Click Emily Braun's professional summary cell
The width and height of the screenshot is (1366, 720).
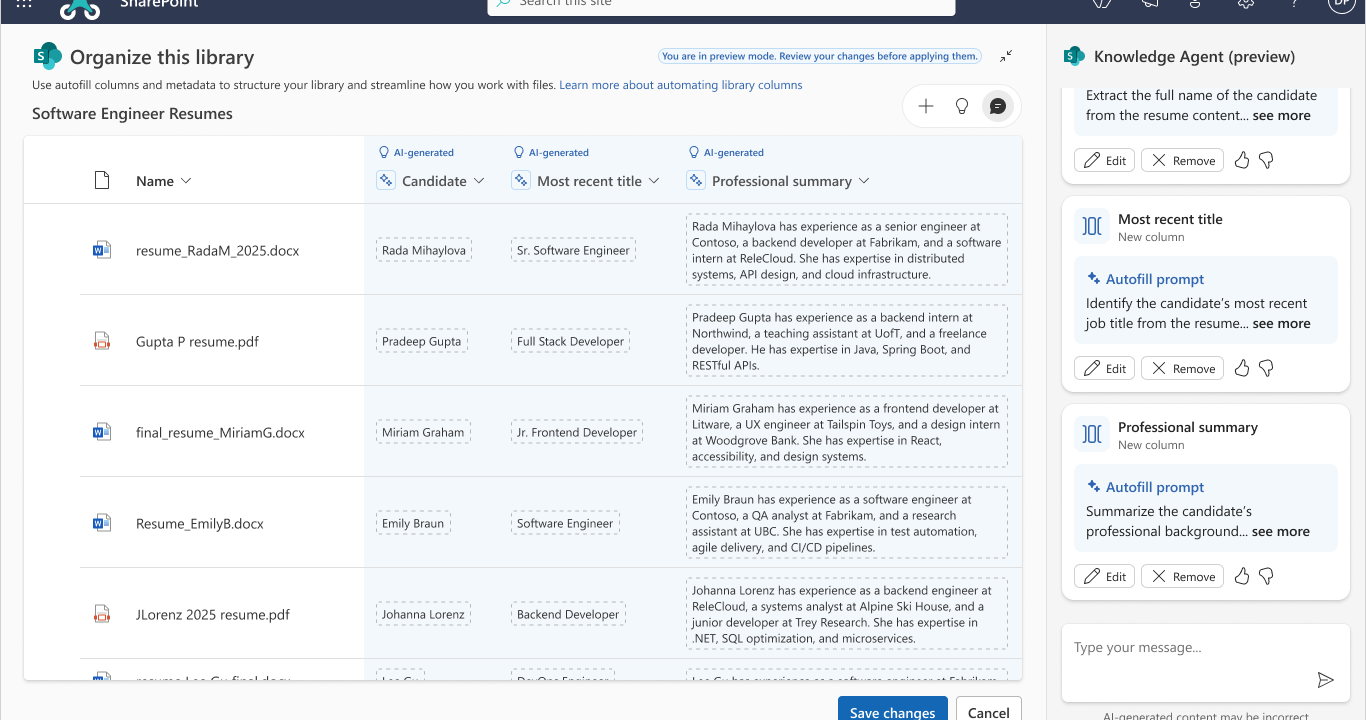[847, 523]
